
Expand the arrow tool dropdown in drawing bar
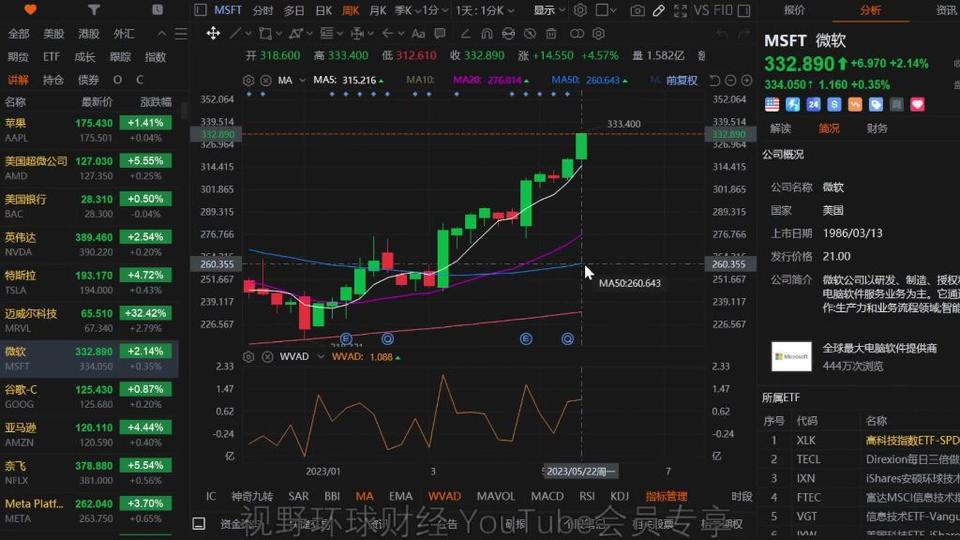coord(401,34)
